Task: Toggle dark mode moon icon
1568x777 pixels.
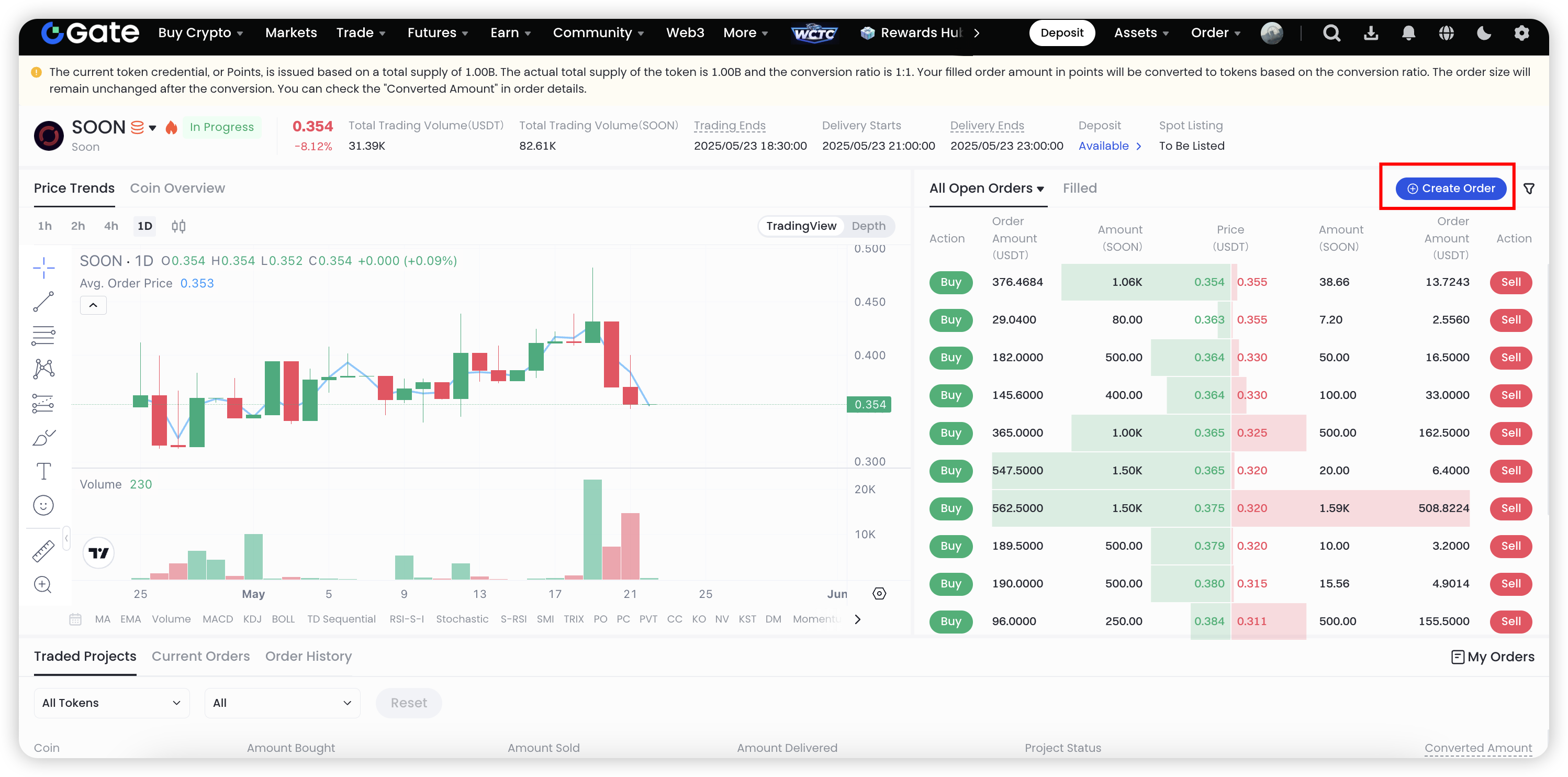Action: tap(1483, 33)
